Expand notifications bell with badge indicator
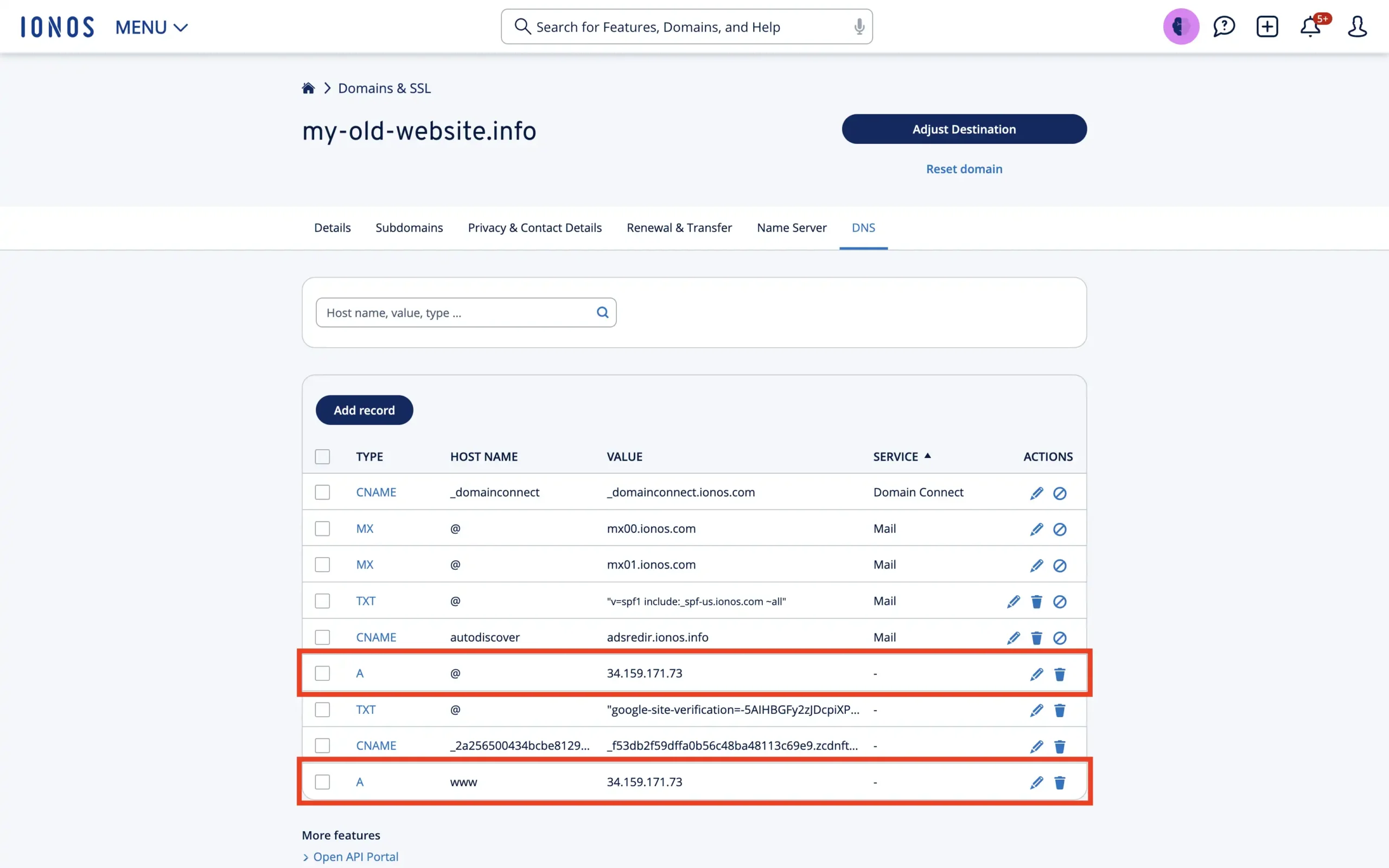The height and width of the screenshot is (868, 1389). [x=1311, y=26]
